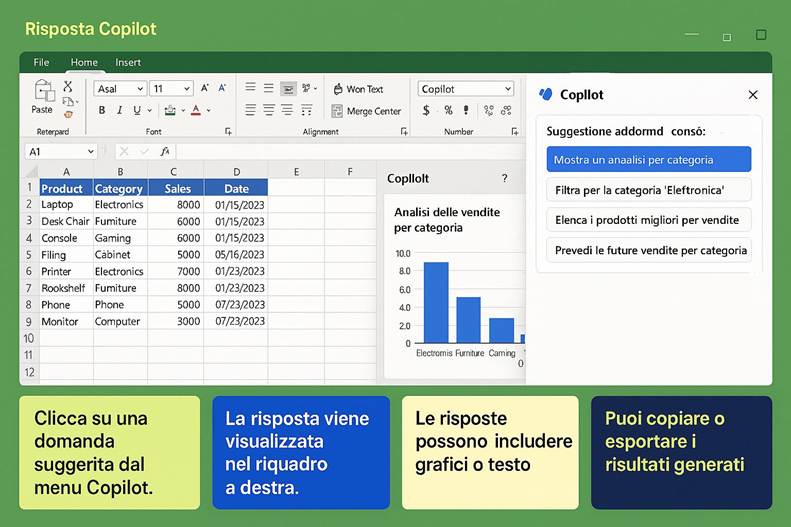Click the Furniture bar in chart
Image resolution: width=791 pixels, height=527 pixels.
pyautogui.click(x=468, y=320)
